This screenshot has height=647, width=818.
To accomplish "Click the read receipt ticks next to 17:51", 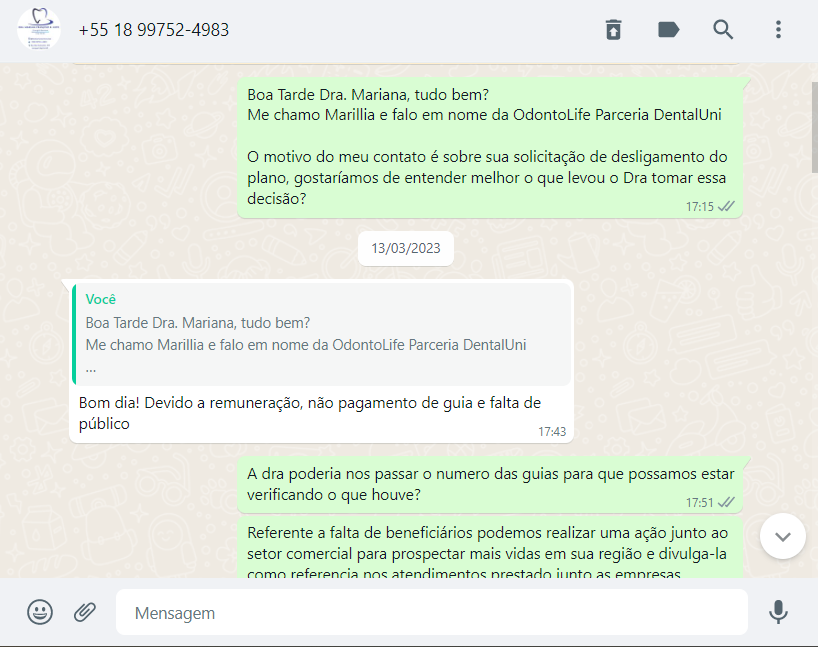I will click(726, 502).
